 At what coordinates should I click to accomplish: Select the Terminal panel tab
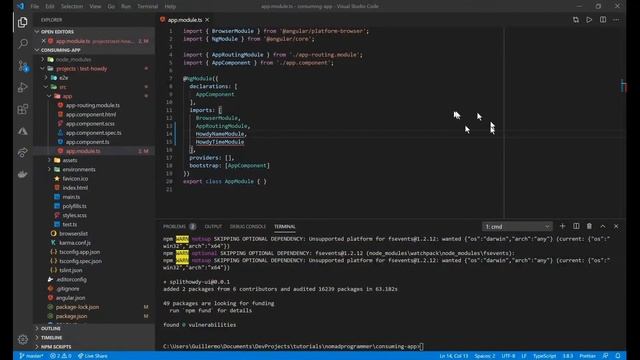(284, 227)
